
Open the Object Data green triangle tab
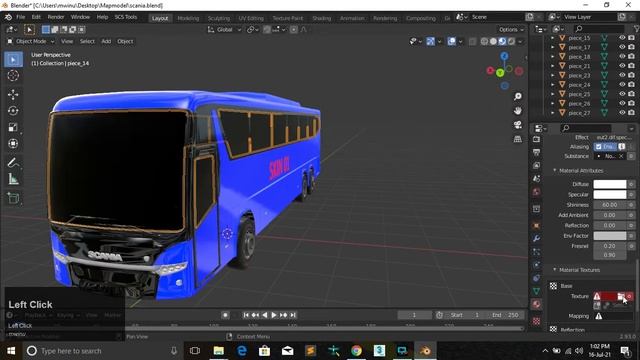536,291
